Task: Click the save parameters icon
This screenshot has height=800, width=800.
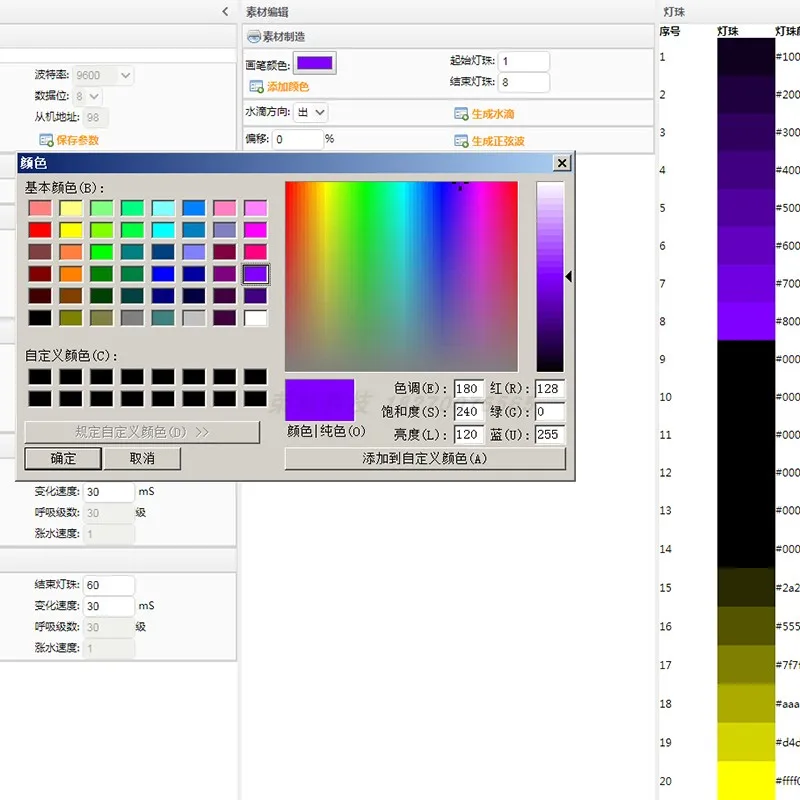Action: click(46, 140)
